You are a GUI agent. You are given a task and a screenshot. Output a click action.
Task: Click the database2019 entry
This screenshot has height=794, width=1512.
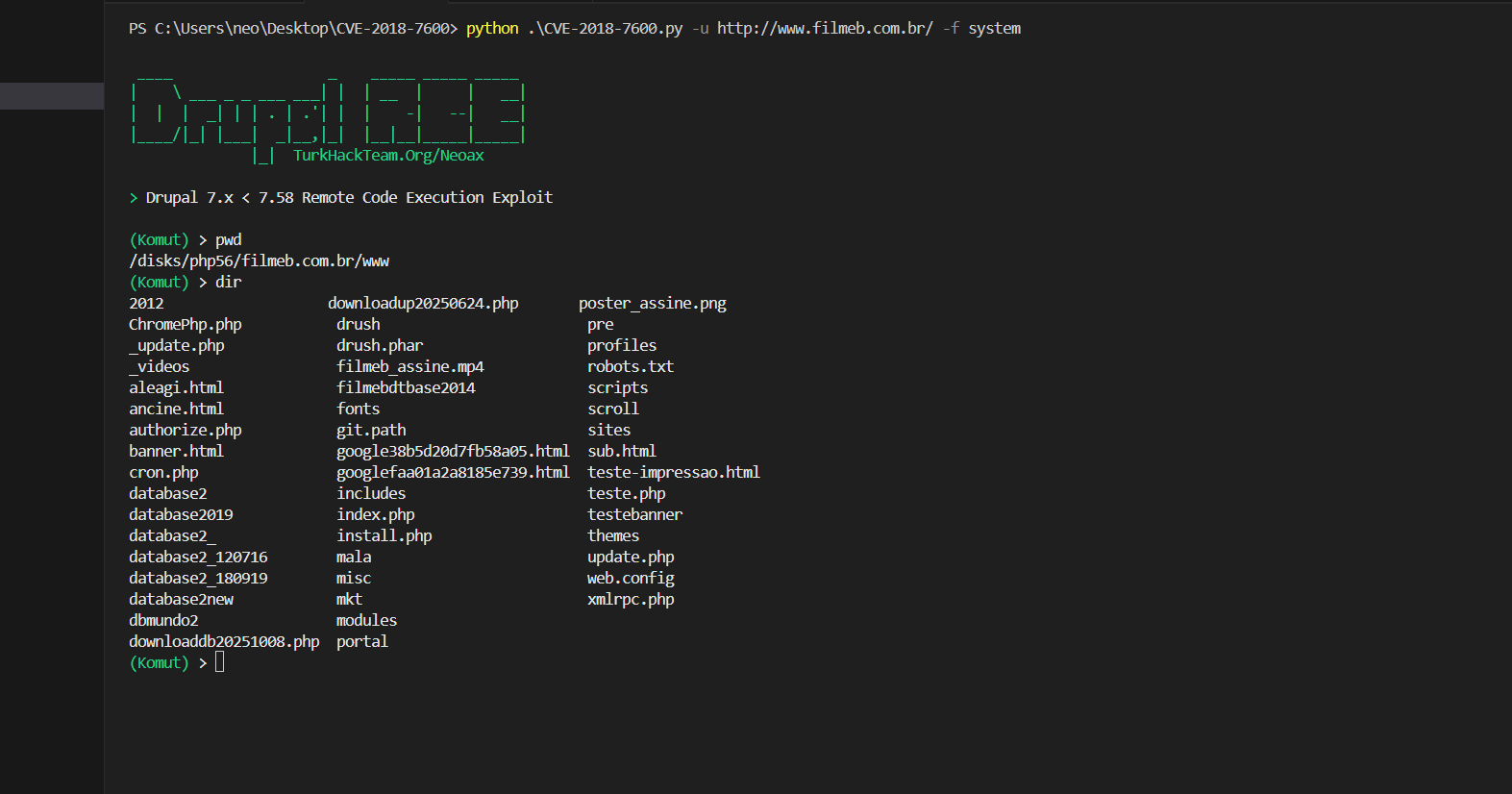pos(181,515)
